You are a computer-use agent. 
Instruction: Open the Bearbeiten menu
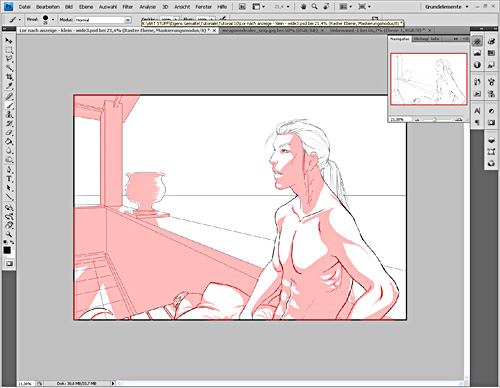pyautogui.click(x=48, y=7)
